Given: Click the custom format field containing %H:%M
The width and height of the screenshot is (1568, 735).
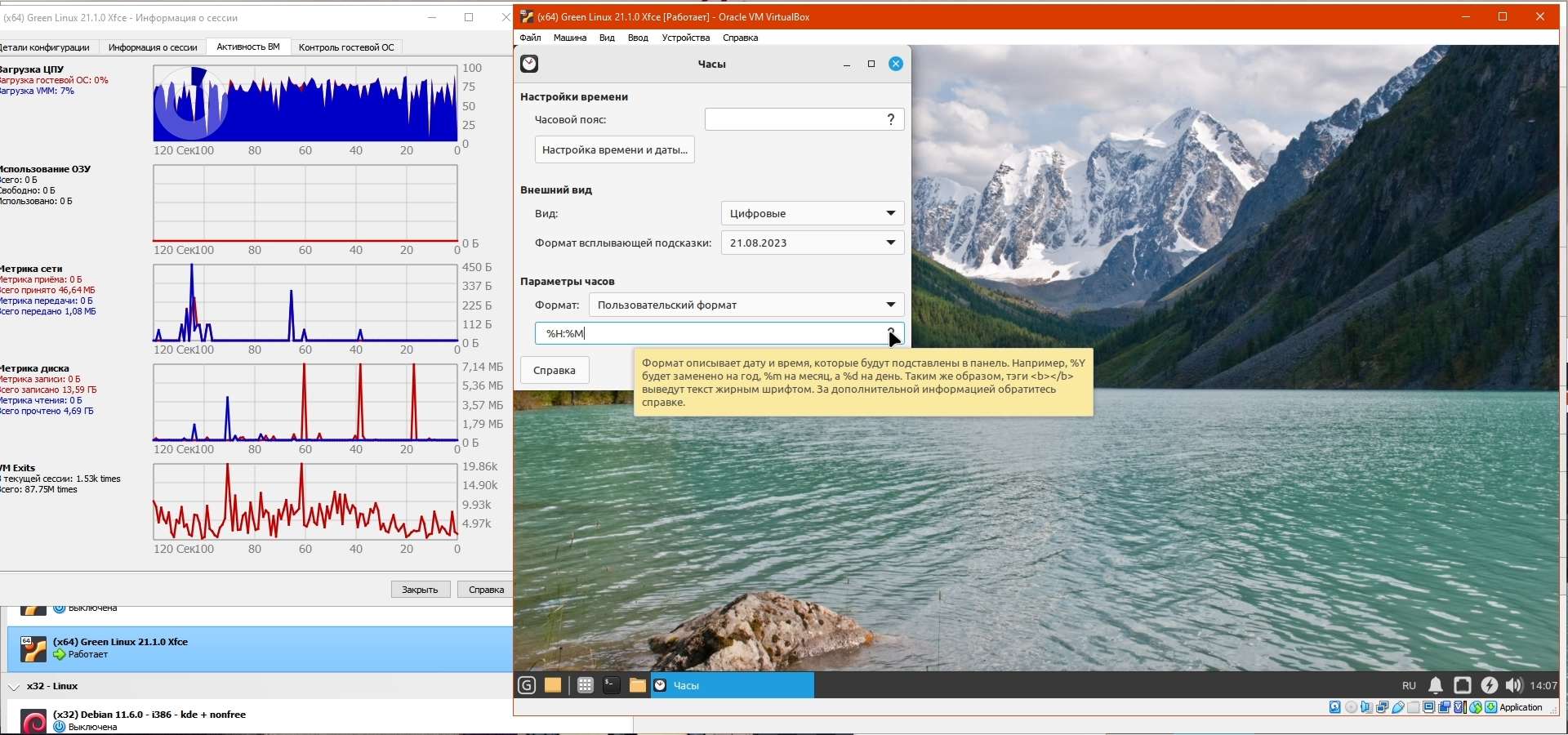Looking at the screenshot, I should point(719,333).
